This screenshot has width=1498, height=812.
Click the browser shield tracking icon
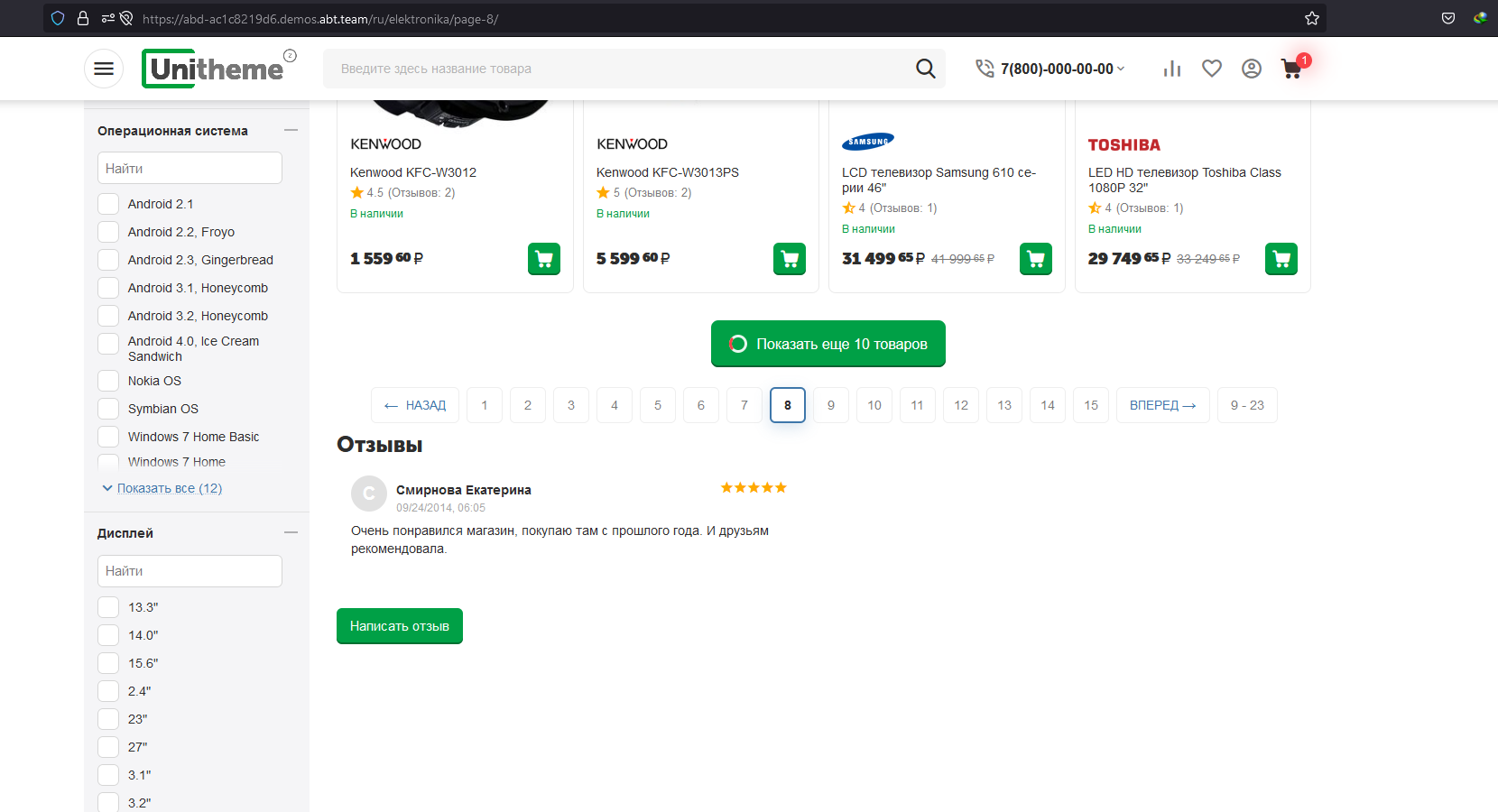click(58, 18)
